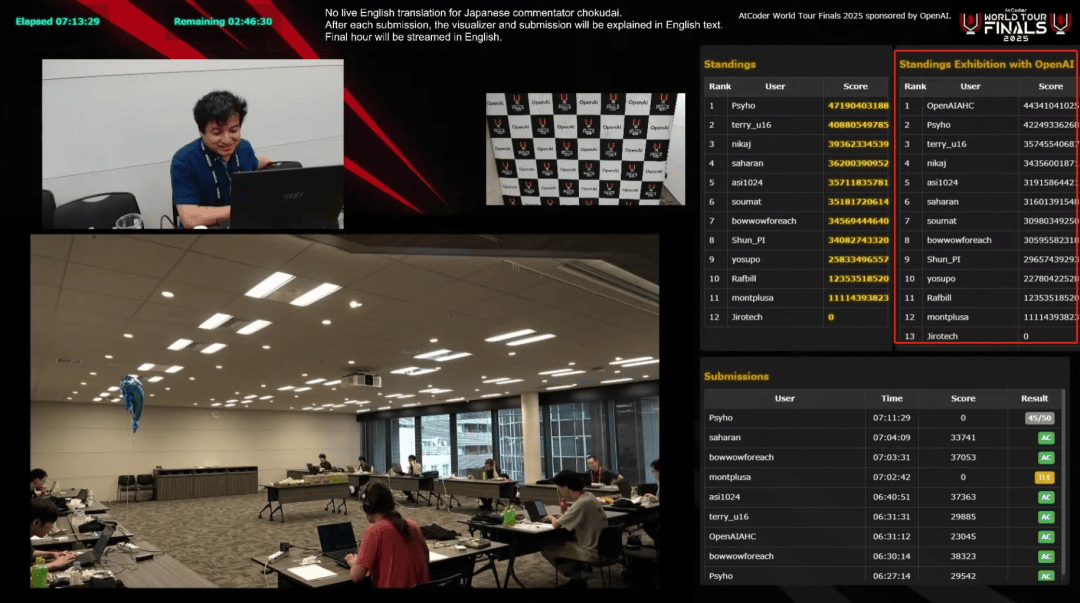The width and height of the screenshot is (1080, 603).
Task: Click Shun_PI's score 34082743320 in Standings
Action: point(858,241)
